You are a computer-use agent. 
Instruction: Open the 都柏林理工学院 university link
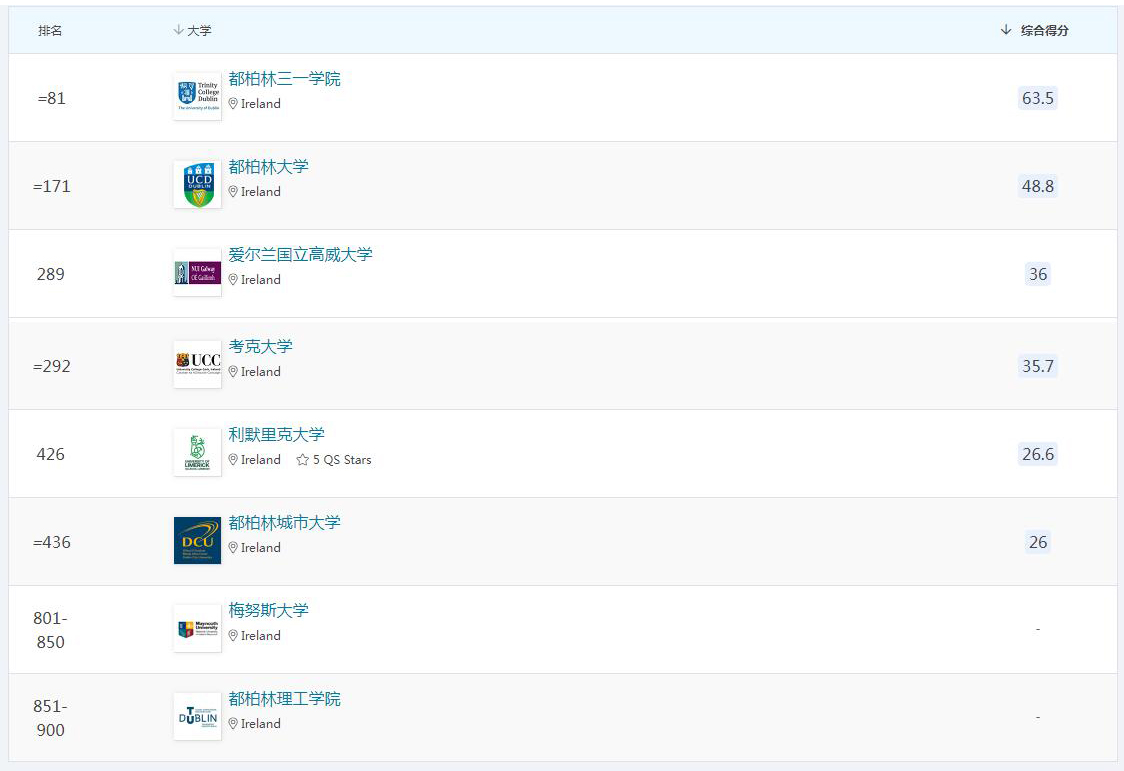pos(284,699)
